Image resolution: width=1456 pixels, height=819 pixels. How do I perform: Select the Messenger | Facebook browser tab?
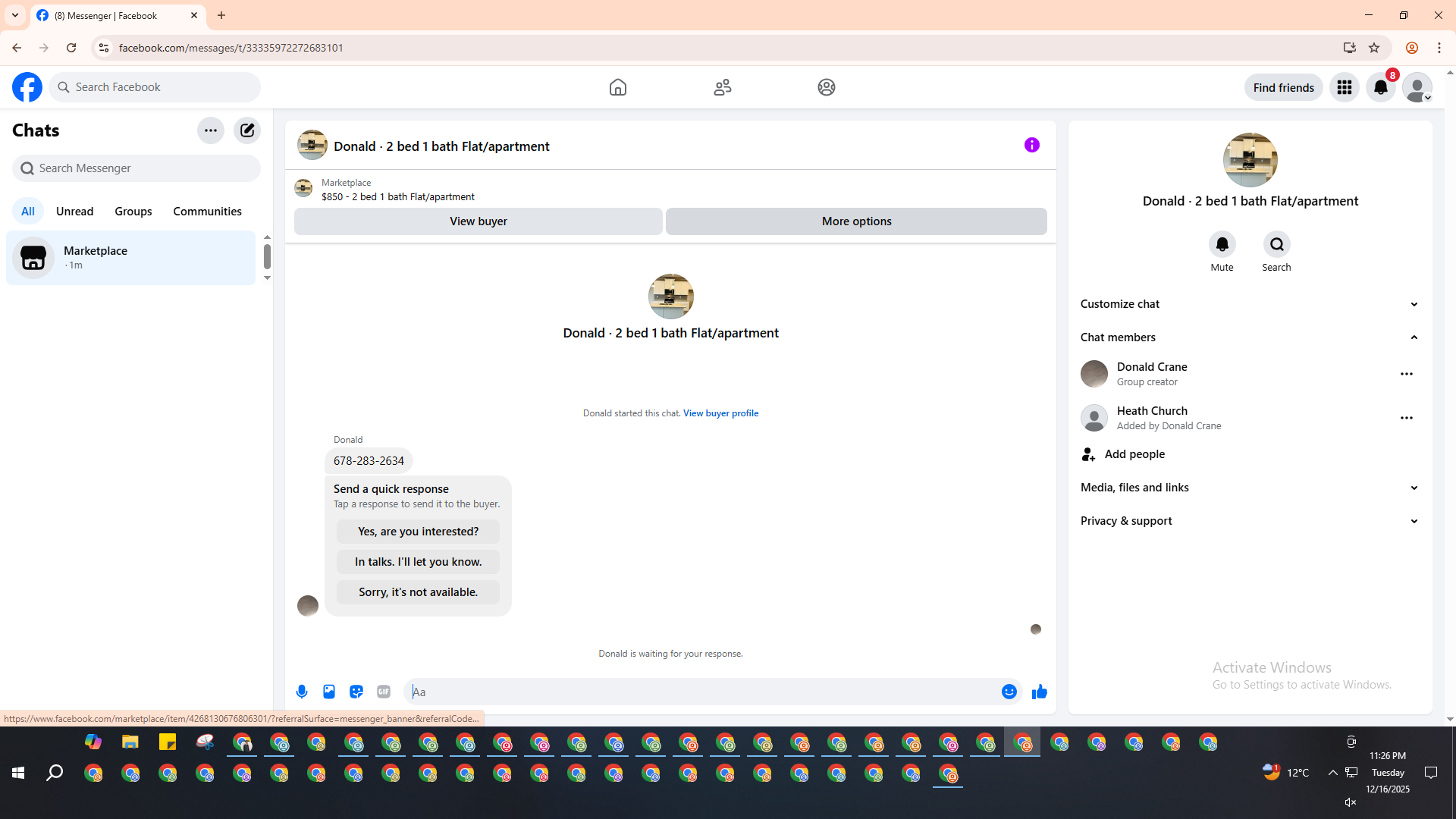click(118, 15)
